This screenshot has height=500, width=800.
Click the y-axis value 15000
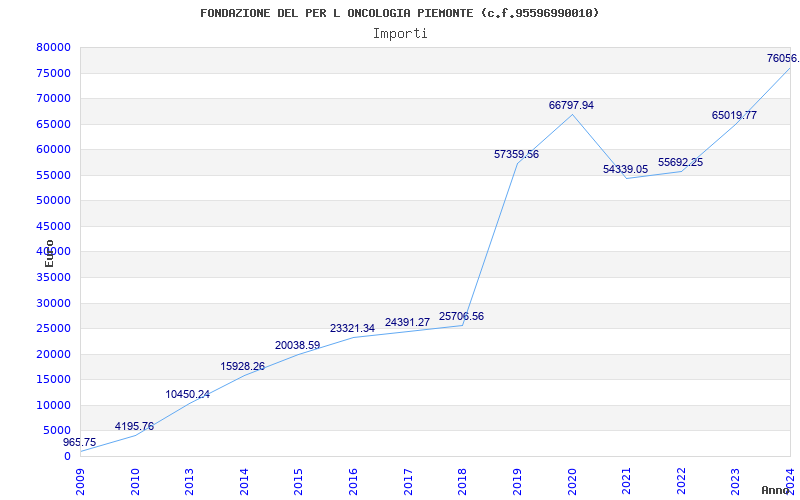click(x=53, y=380)
